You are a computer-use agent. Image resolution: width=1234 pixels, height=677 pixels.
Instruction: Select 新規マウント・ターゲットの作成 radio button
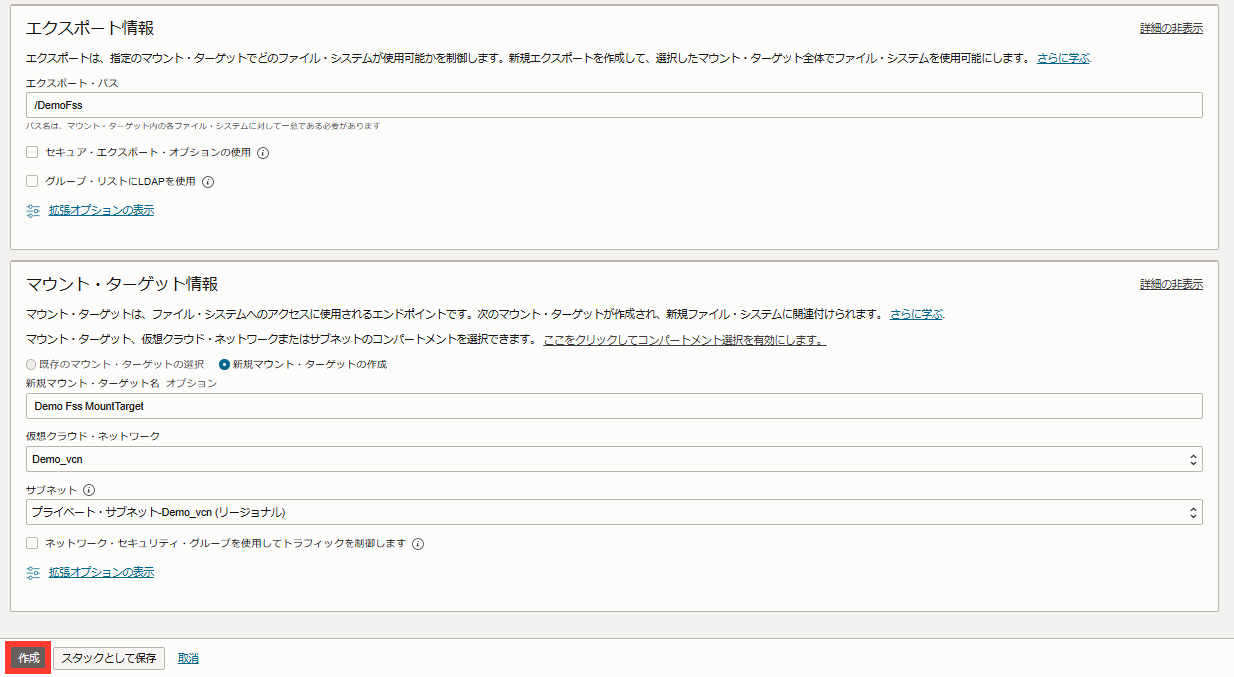[224, 364]
